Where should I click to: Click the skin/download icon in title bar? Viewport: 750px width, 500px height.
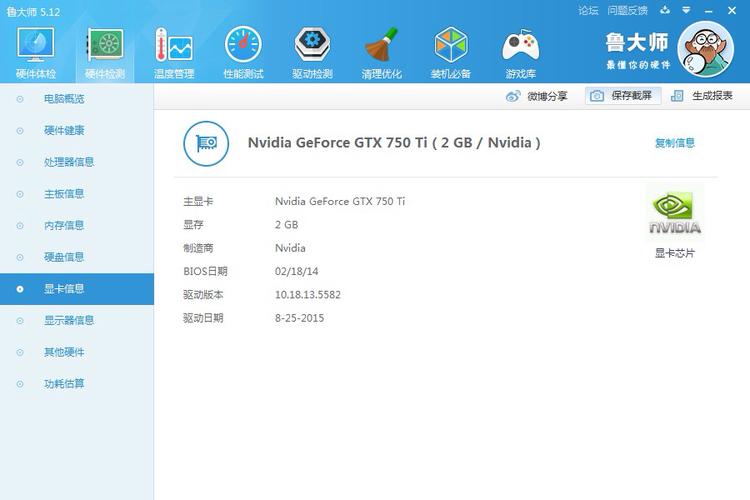[x=665, y=10]
